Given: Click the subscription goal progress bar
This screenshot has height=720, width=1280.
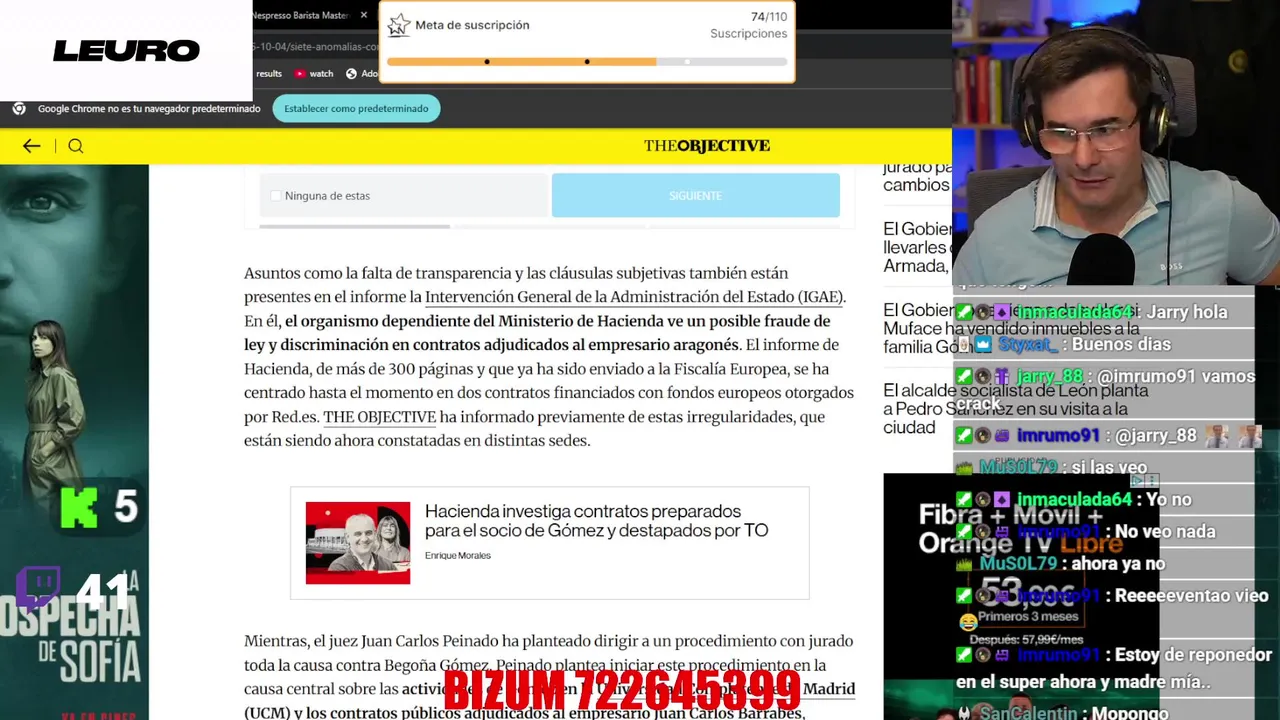Looking at the screenshot, I should 587,62.
